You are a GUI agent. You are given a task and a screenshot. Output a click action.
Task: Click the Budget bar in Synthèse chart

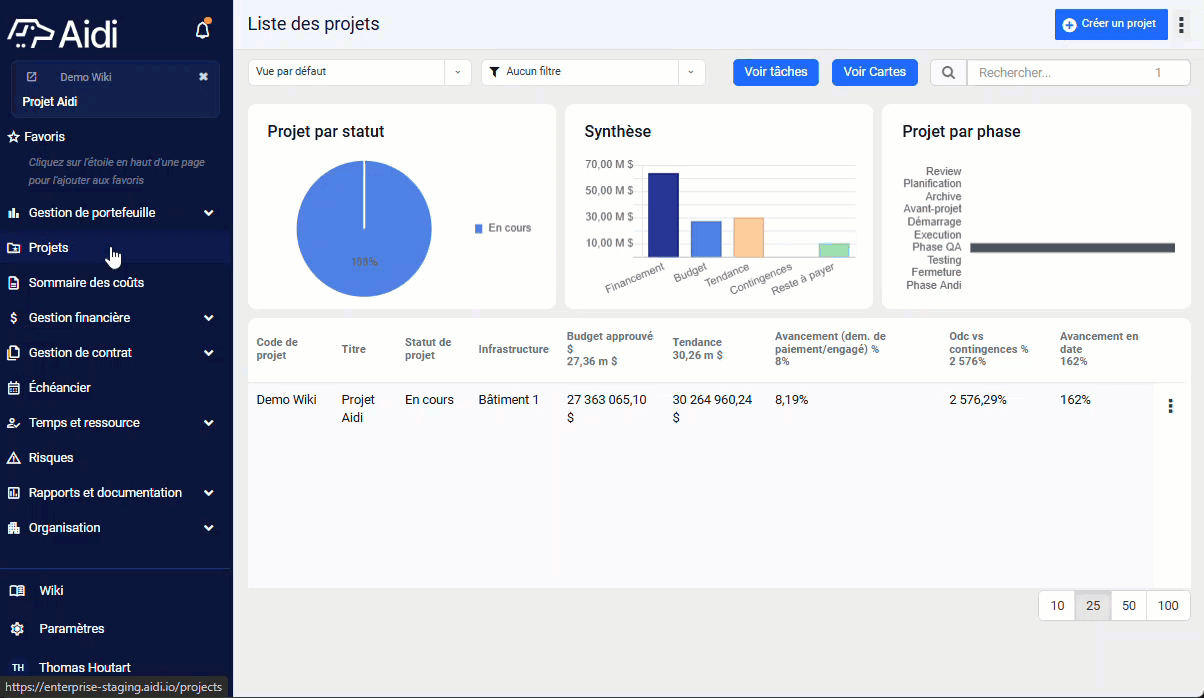706,239
